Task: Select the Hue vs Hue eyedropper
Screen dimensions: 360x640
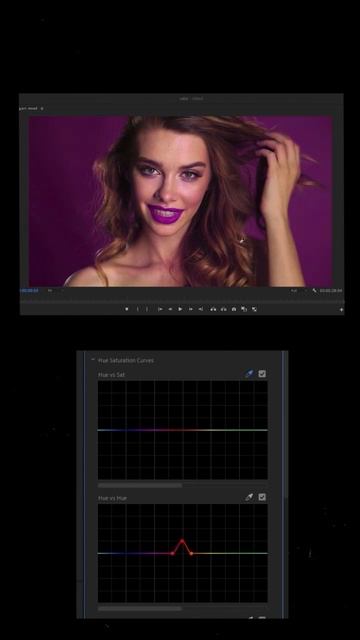Action: point(249,497)
